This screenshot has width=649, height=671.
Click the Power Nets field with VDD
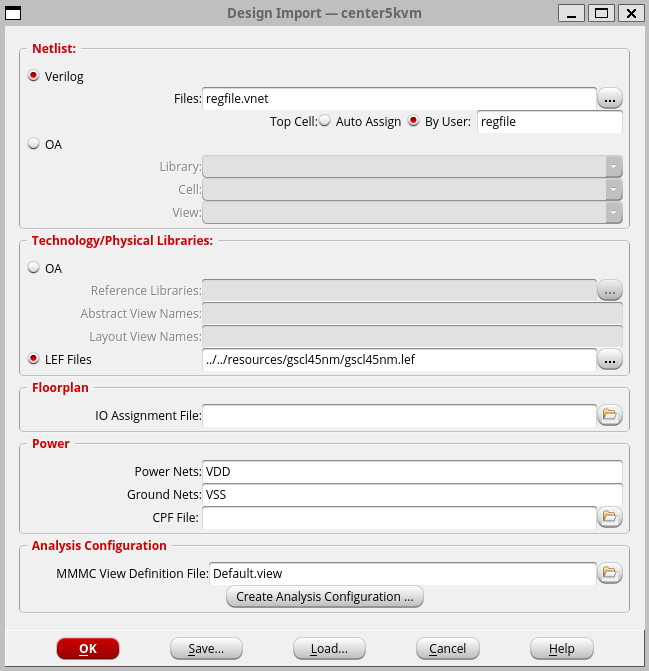point(412,472)
